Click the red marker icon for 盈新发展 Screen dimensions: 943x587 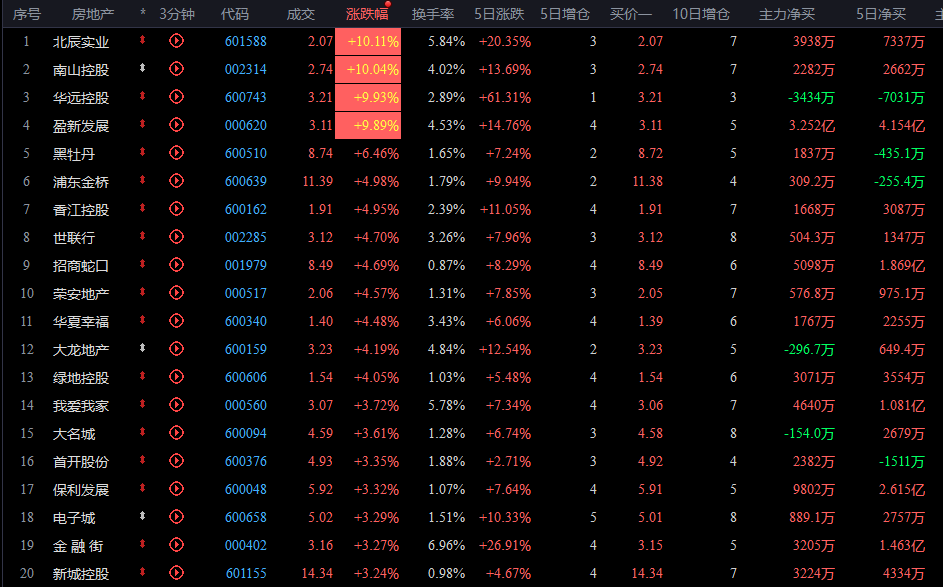(x=143, y=125)
